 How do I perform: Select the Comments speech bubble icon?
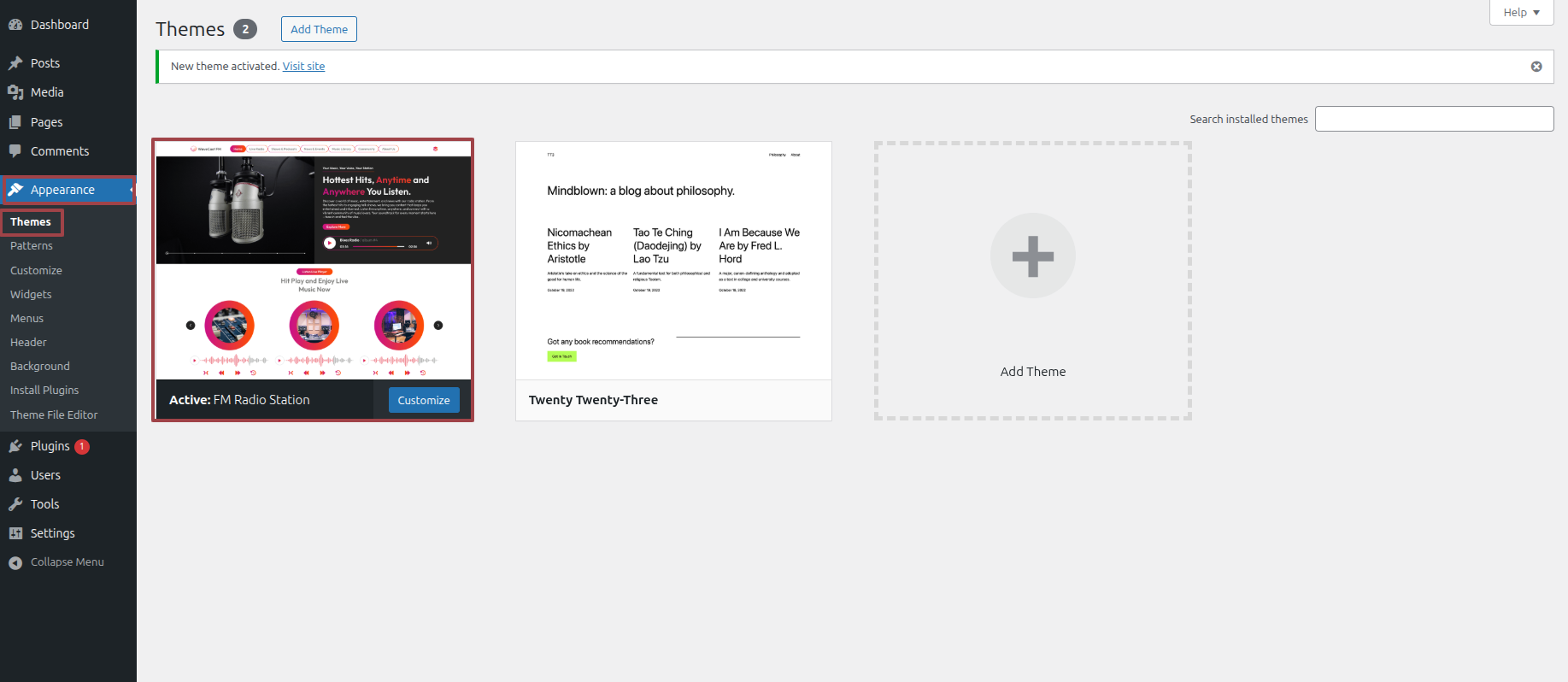[x=15, y=151]
